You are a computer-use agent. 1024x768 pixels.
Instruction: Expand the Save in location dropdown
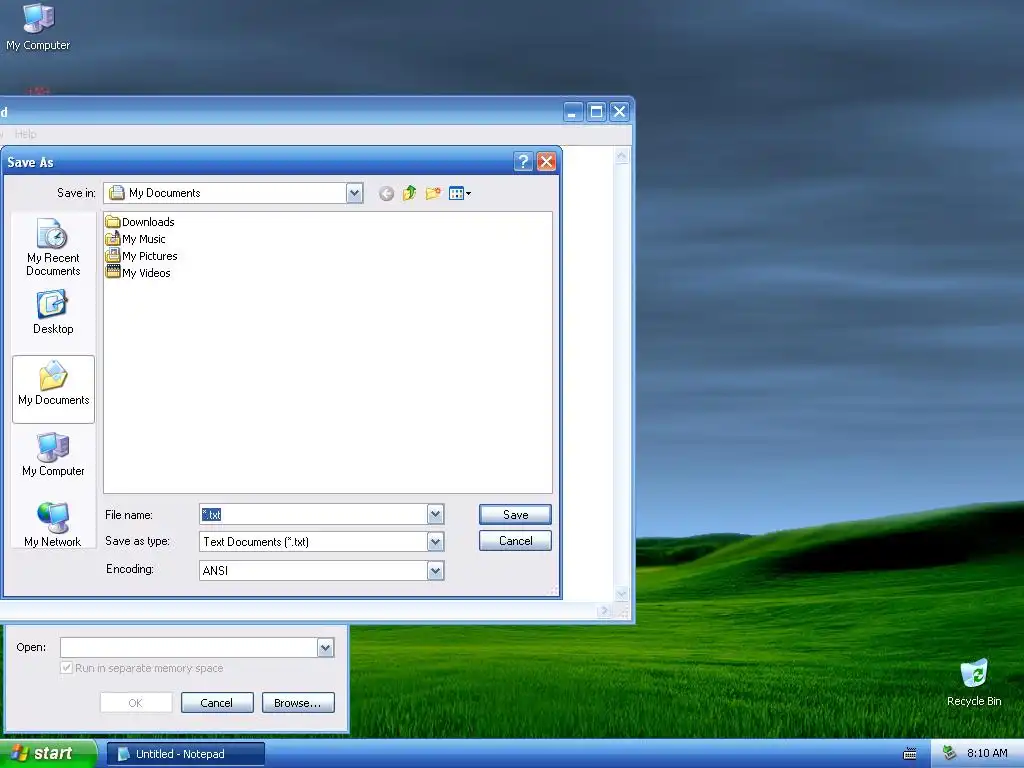point(354,193)
